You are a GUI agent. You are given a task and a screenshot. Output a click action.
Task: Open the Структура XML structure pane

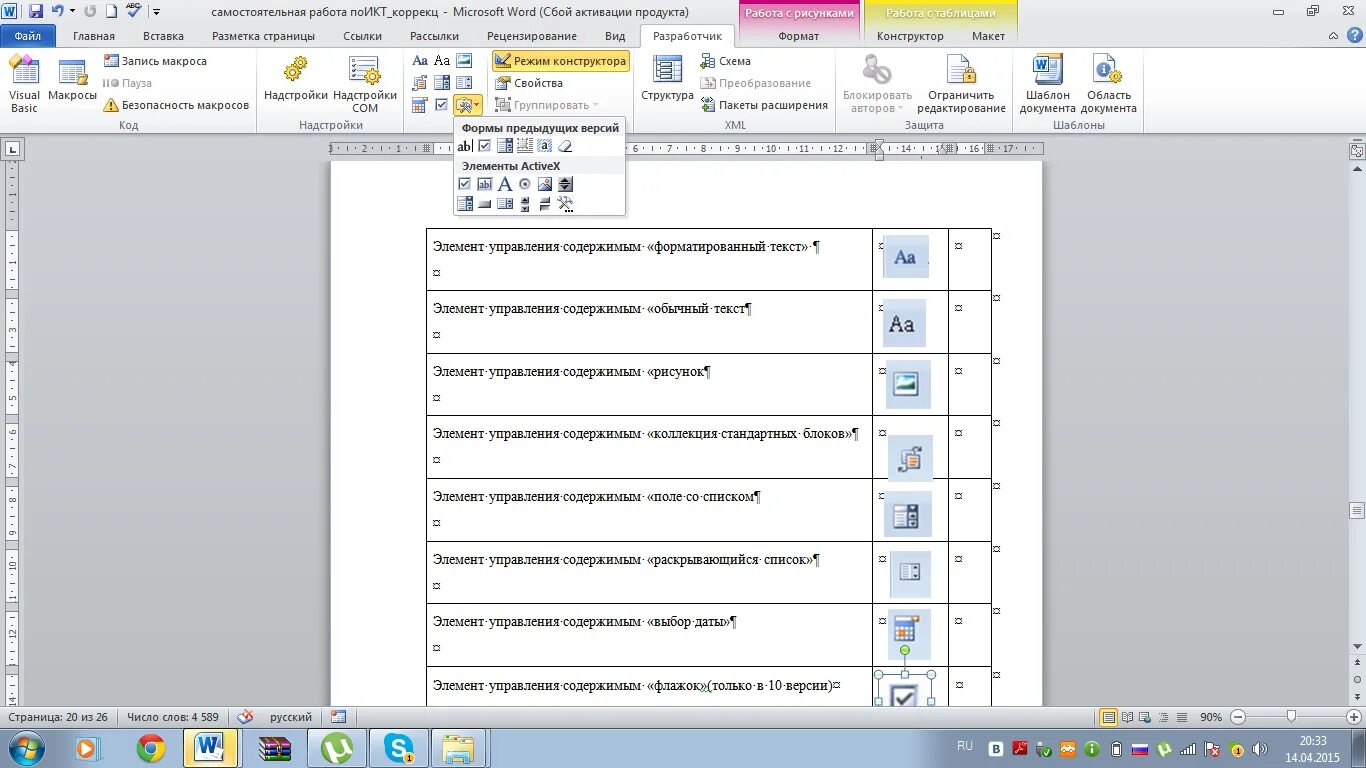pyautogui.click(x=667, y=80)
